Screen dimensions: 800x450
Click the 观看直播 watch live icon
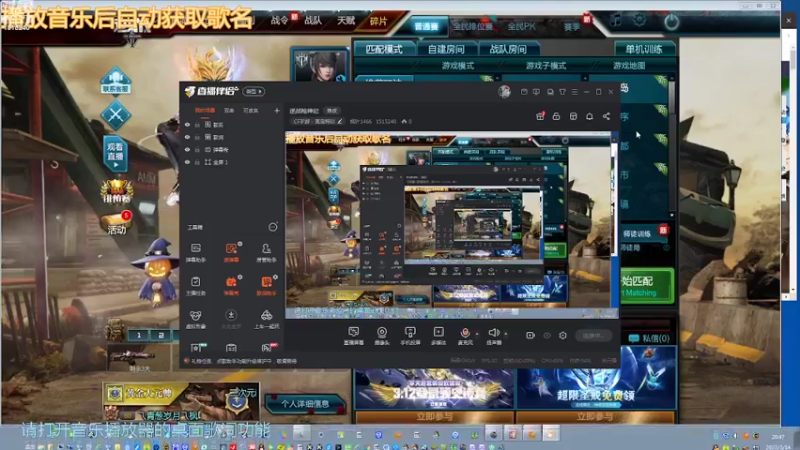[115, 153]
